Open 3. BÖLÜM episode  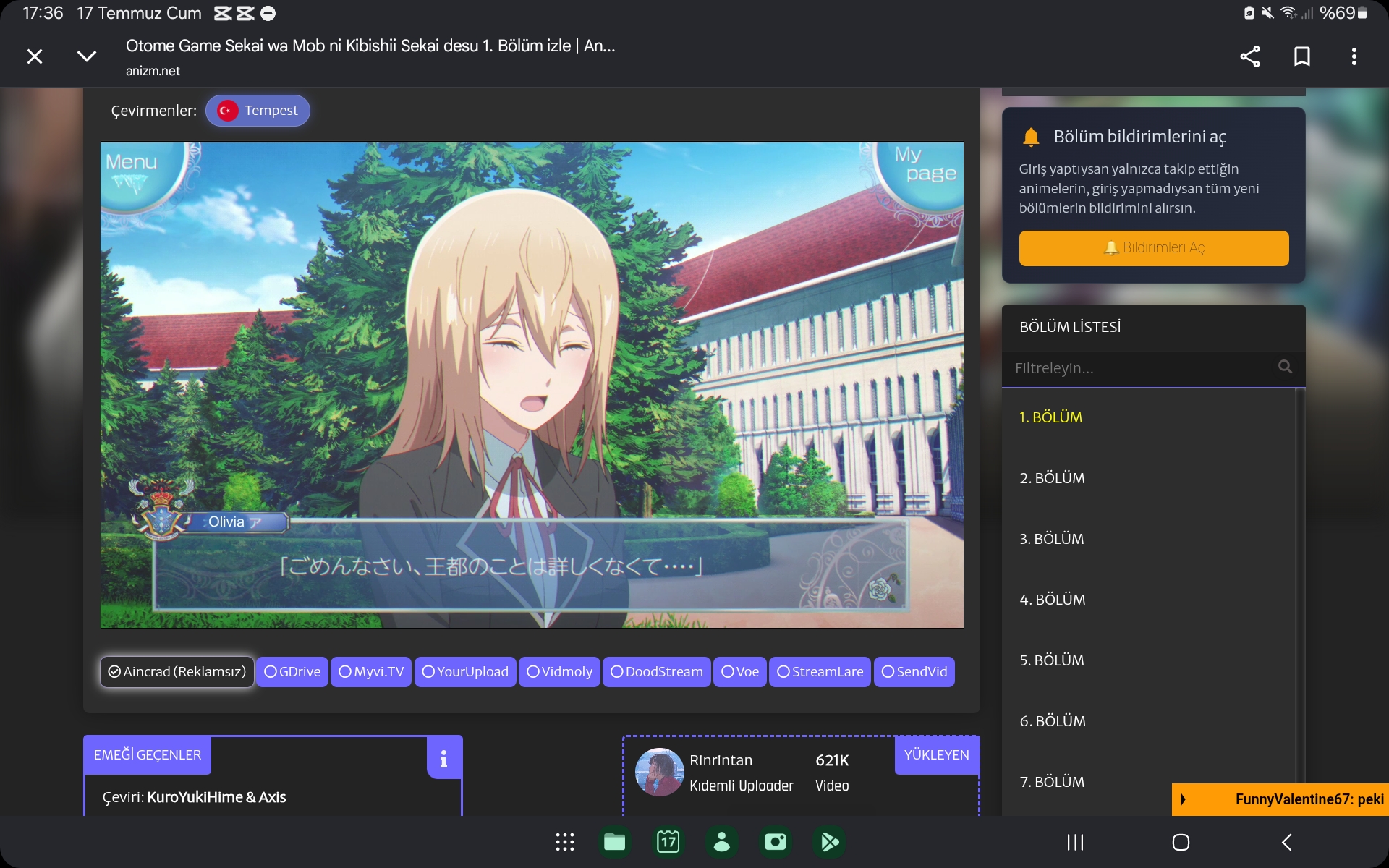click(1052, 539)
